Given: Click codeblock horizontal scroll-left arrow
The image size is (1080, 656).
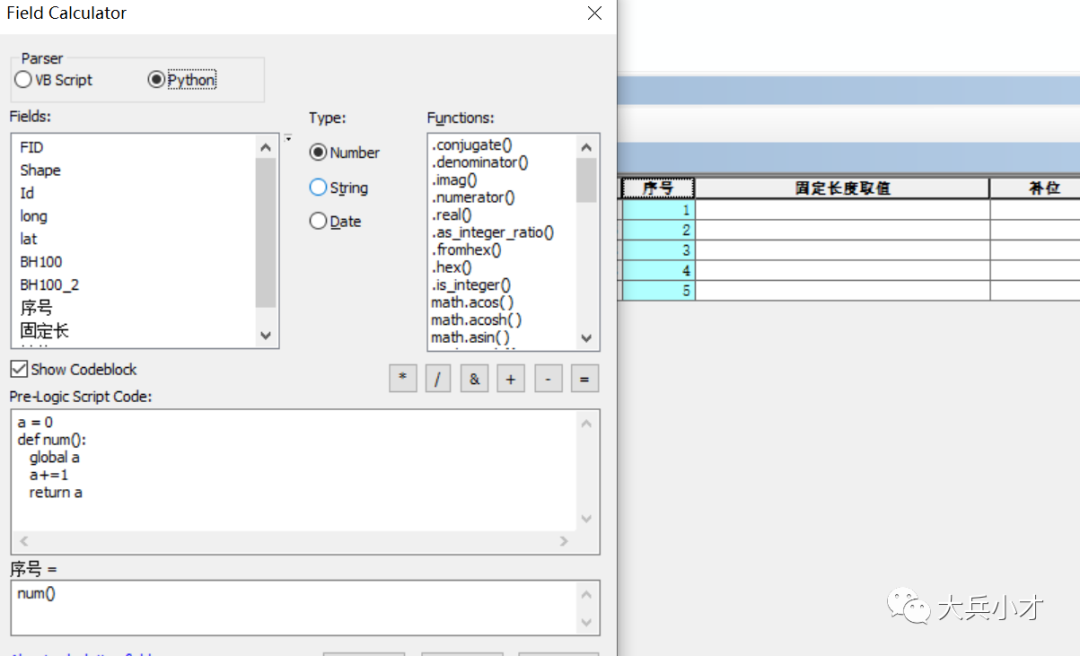Looking at the screenshot, I should 24,542.
